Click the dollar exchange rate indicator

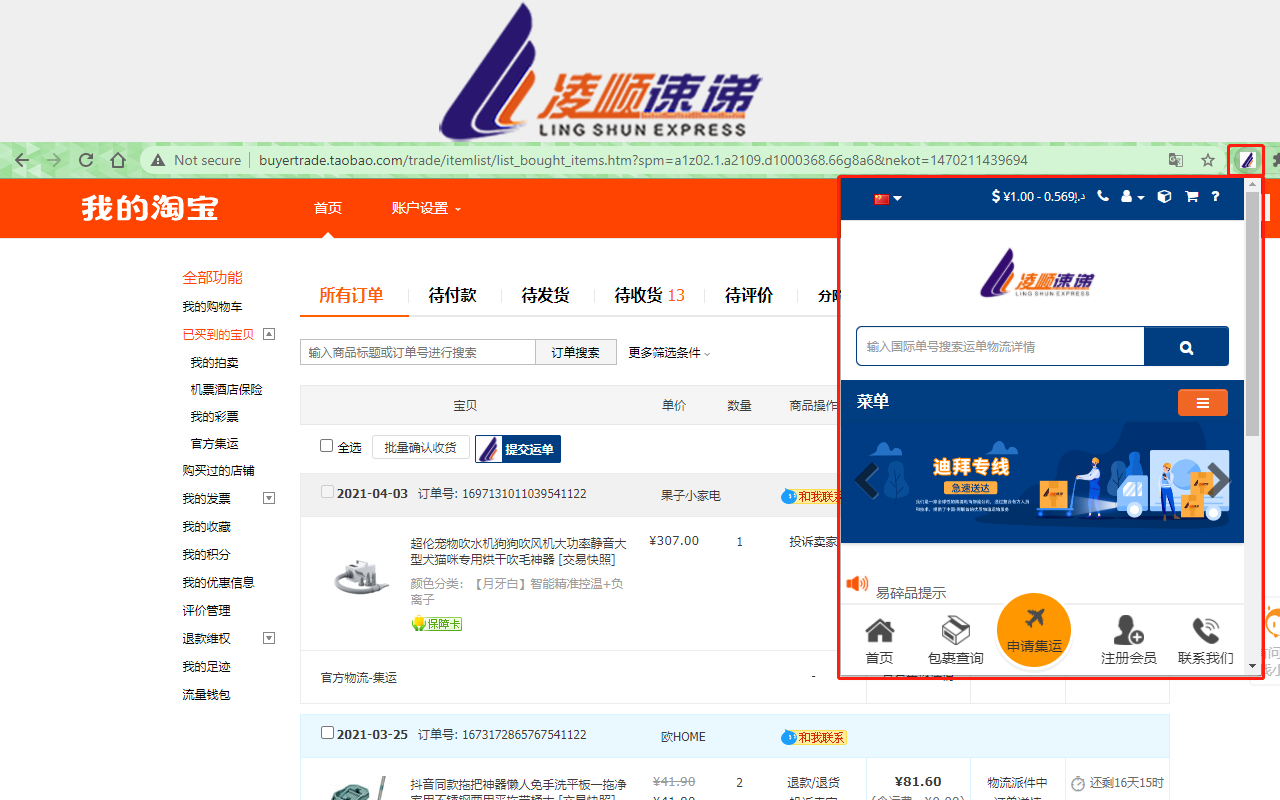pos(1038,197)
